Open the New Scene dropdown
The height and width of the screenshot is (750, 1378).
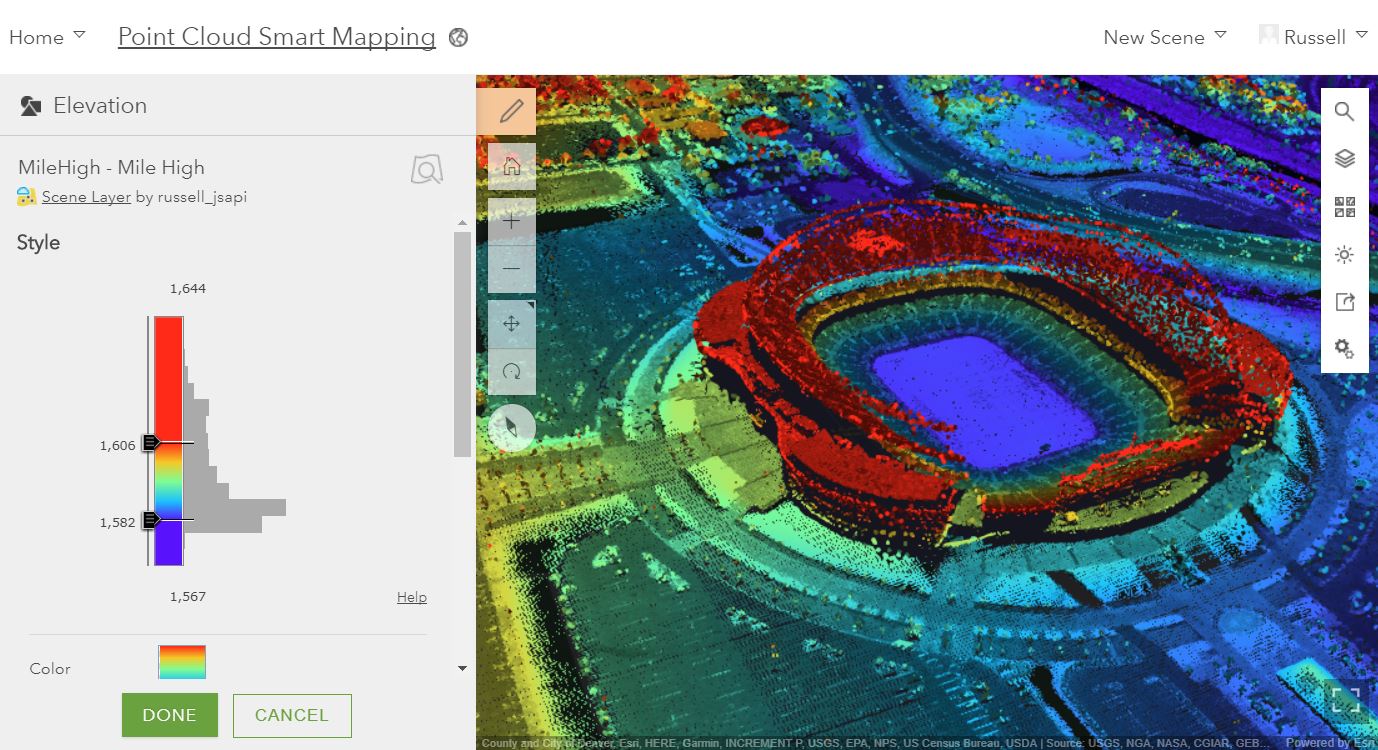[1165, 37]
